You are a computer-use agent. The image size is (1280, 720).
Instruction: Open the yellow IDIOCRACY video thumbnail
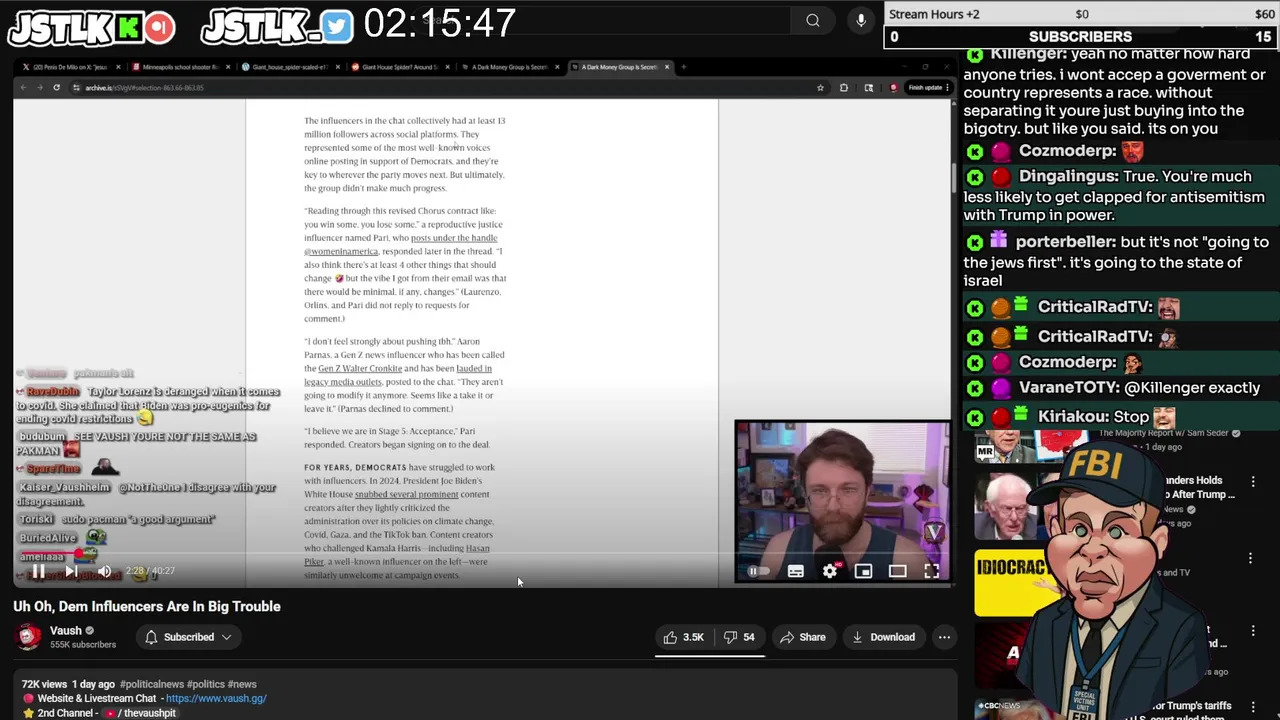click(x=1012, y=582)
